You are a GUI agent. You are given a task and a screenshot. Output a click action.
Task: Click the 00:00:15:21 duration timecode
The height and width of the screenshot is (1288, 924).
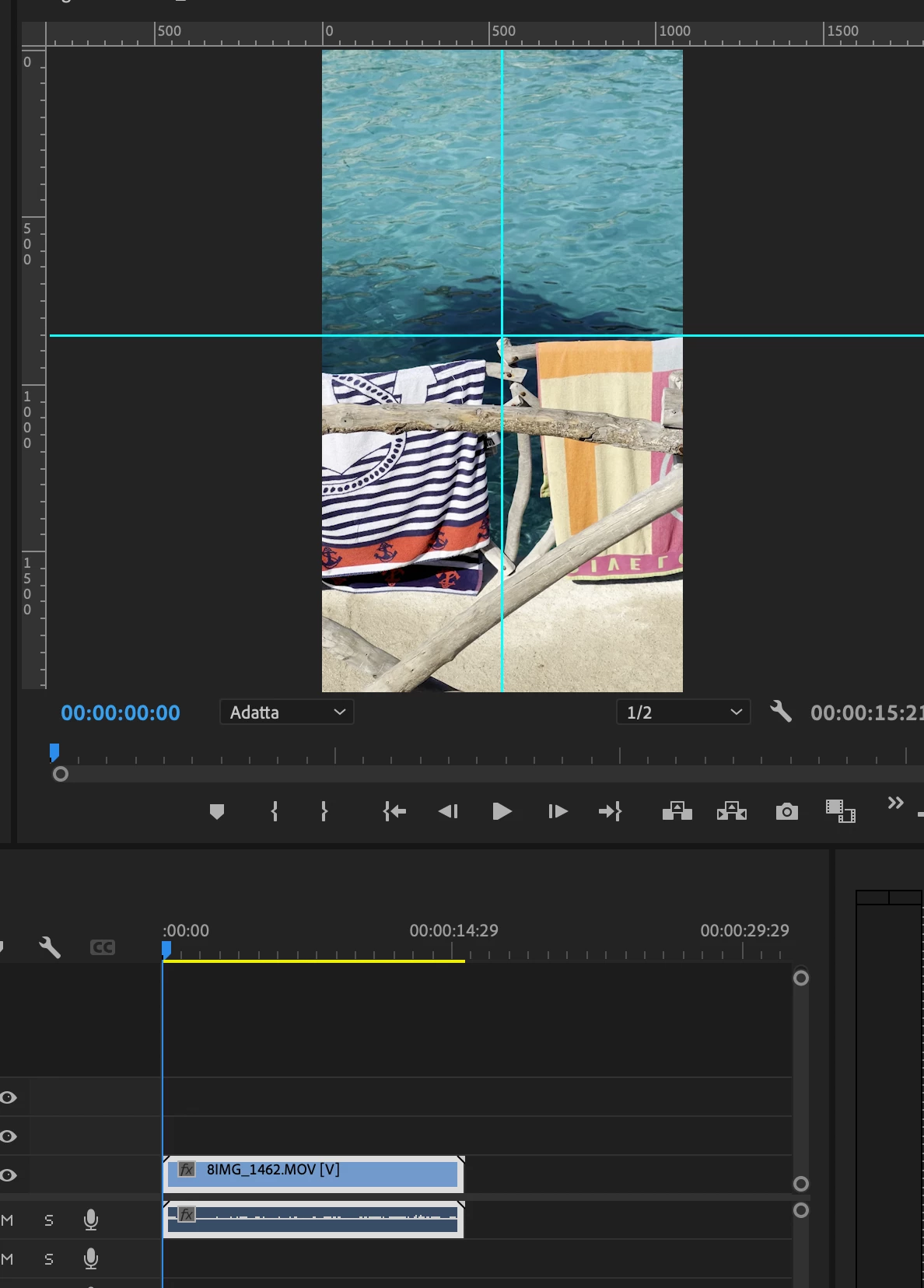click(x=866, y=713)
